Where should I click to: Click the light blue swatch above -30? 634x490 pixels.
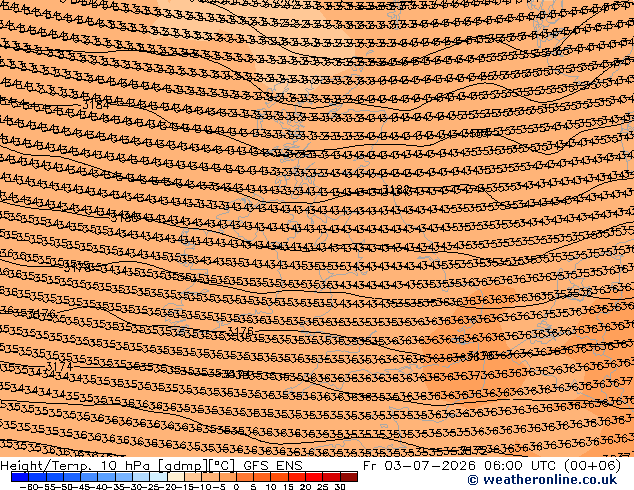pos(141,477)
